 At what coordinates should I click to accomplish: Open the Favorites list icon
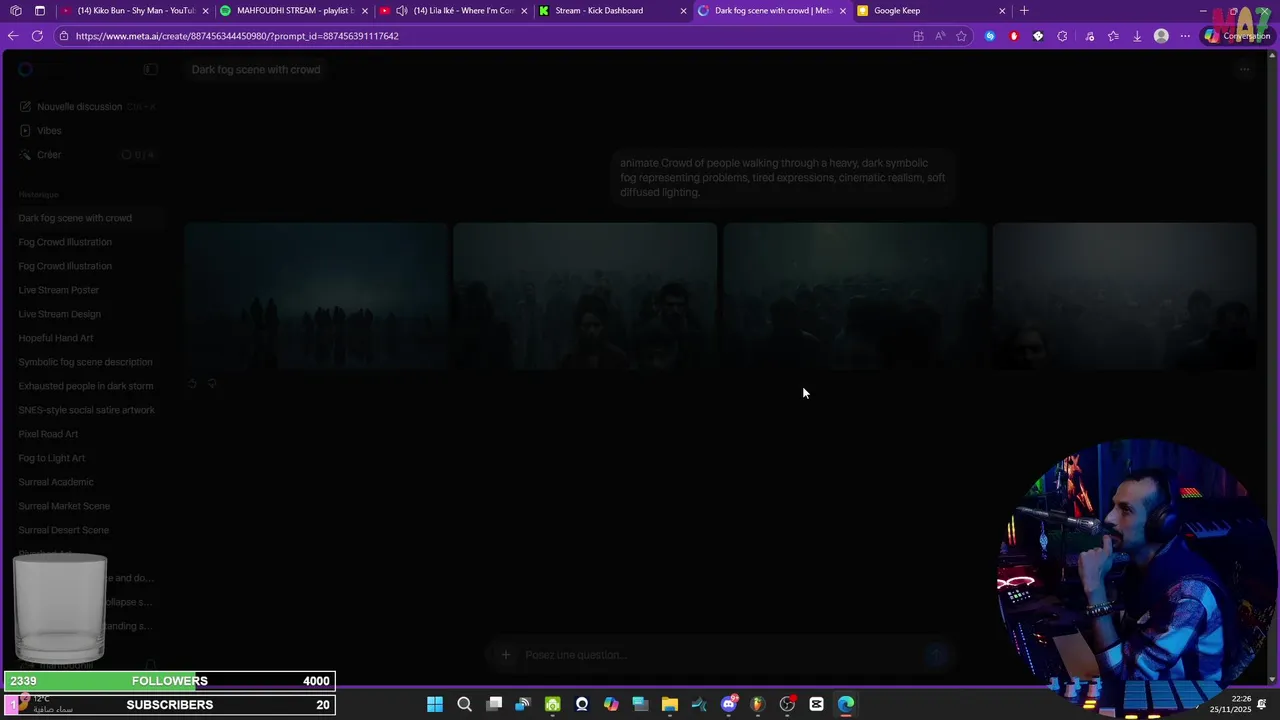pyautogui.click(x=1113, y=36)
